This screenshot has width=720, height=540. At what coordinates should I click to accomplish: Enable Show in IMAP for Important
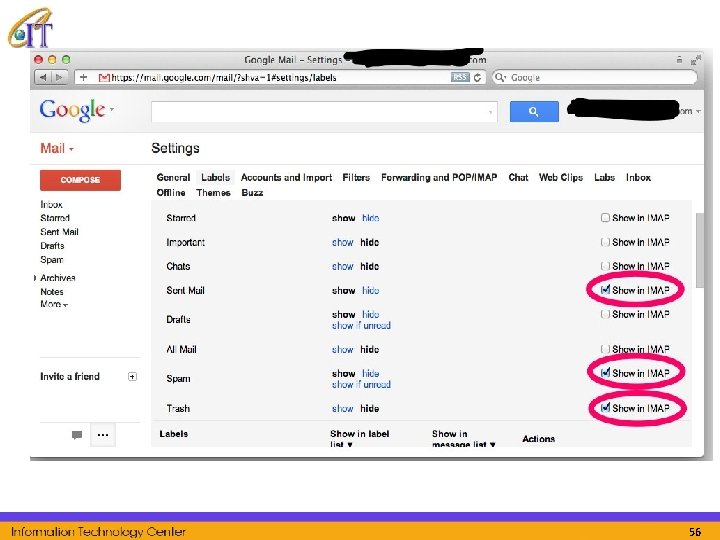tap(605, 242)
